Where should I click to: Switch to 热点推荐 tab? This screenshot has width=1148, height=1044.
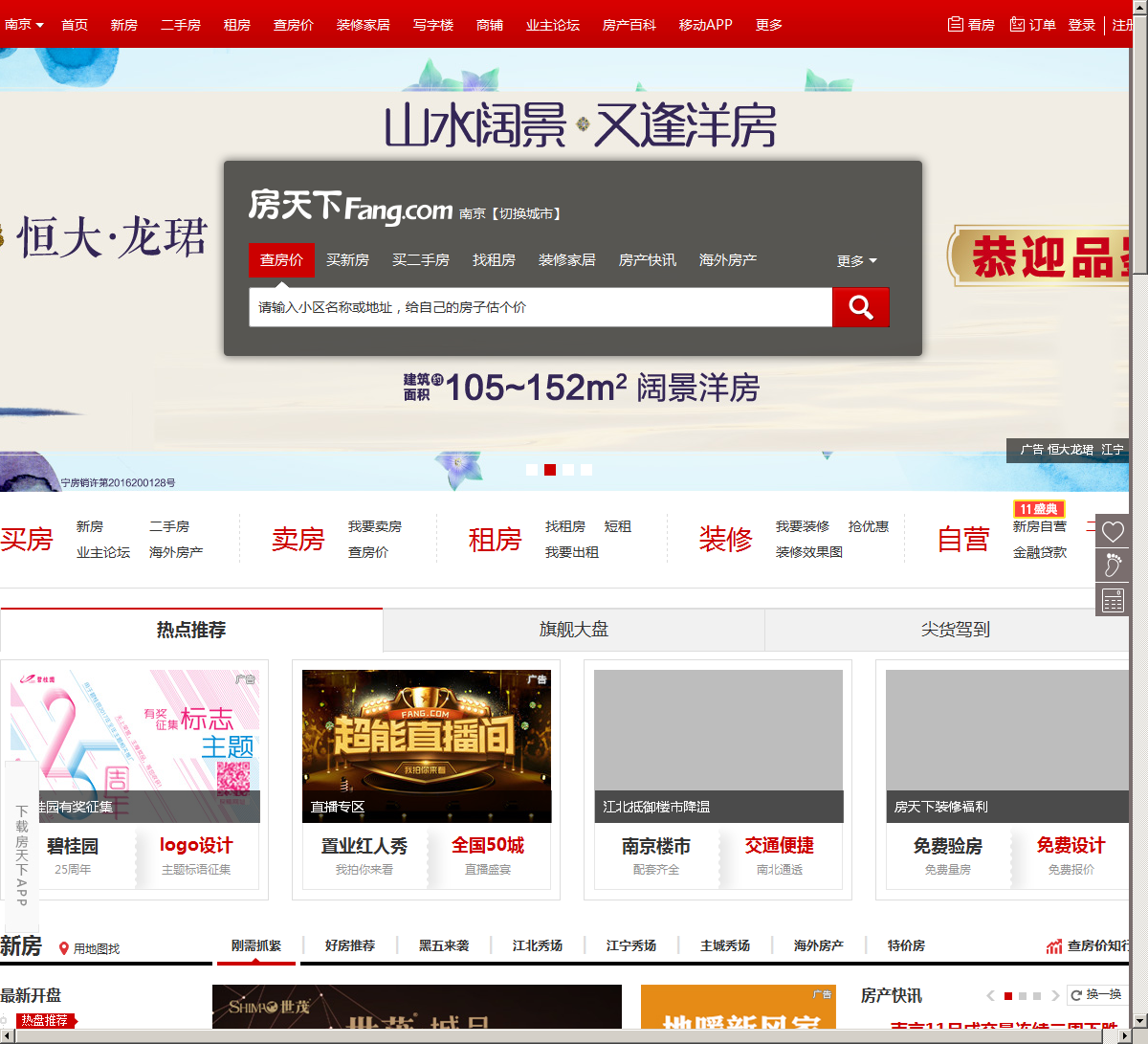tap(191, 630)
